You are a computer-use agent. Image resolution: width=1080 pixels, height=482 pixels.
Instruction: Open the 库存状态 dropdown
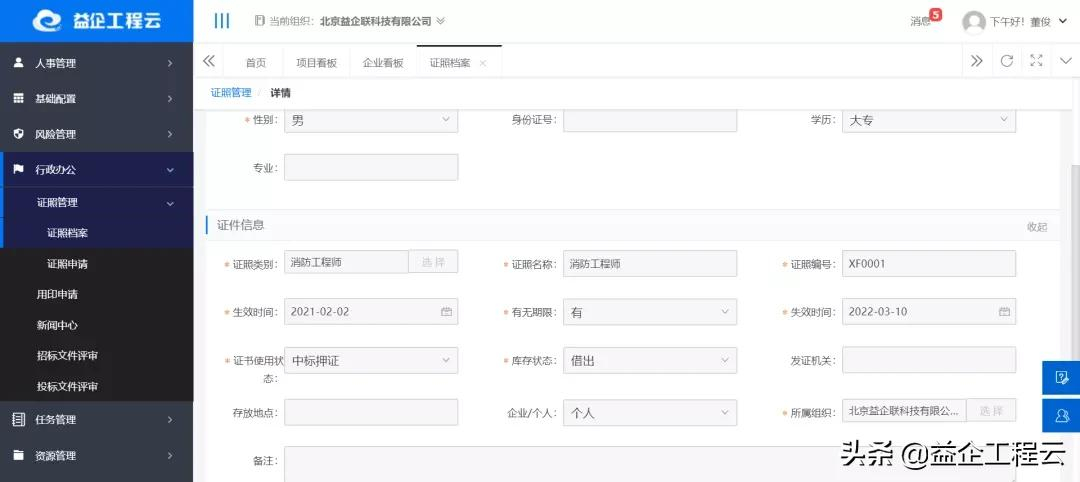(x=650, y=361)
